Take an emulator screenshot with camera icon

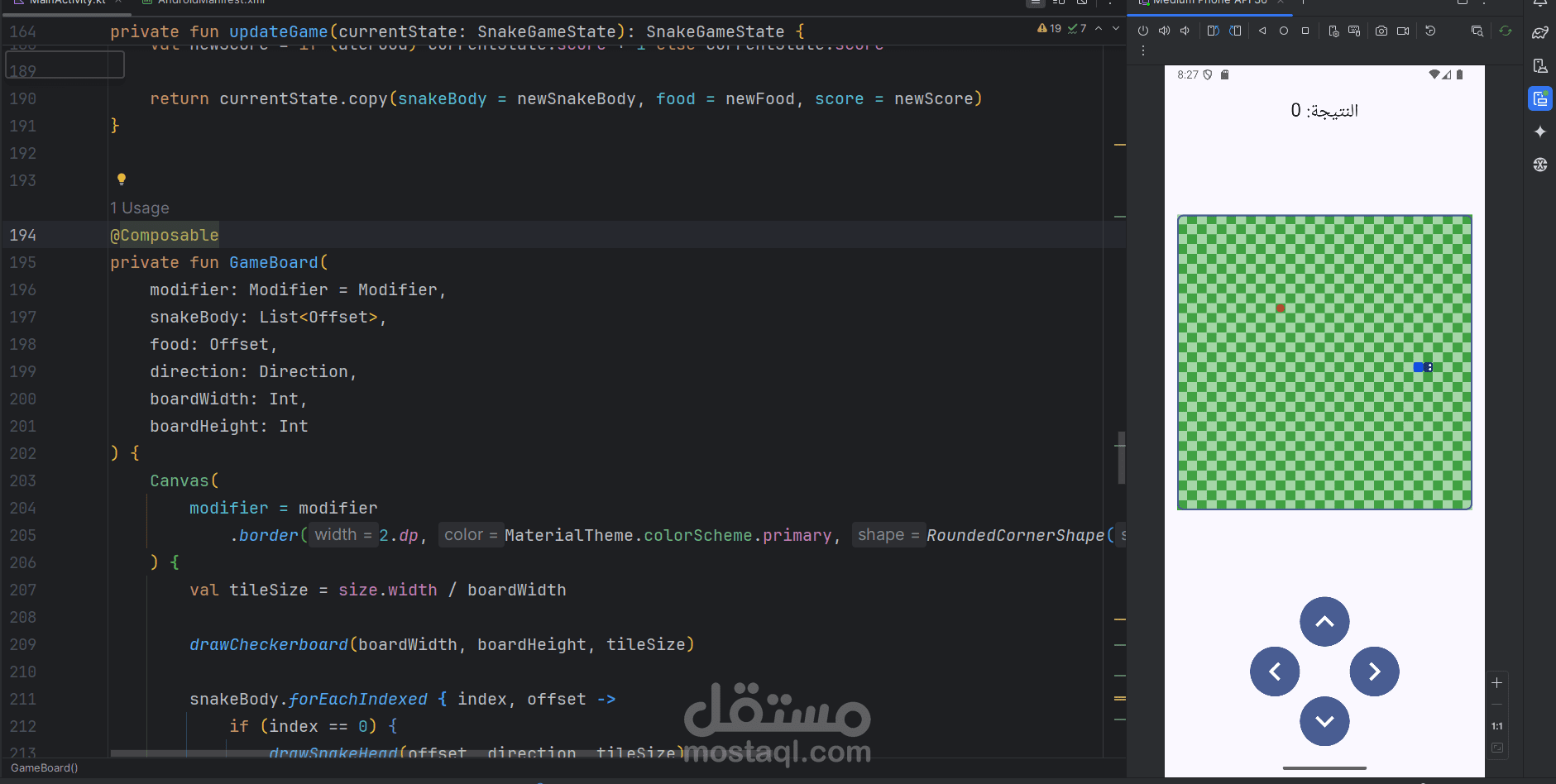(1381, 31)
